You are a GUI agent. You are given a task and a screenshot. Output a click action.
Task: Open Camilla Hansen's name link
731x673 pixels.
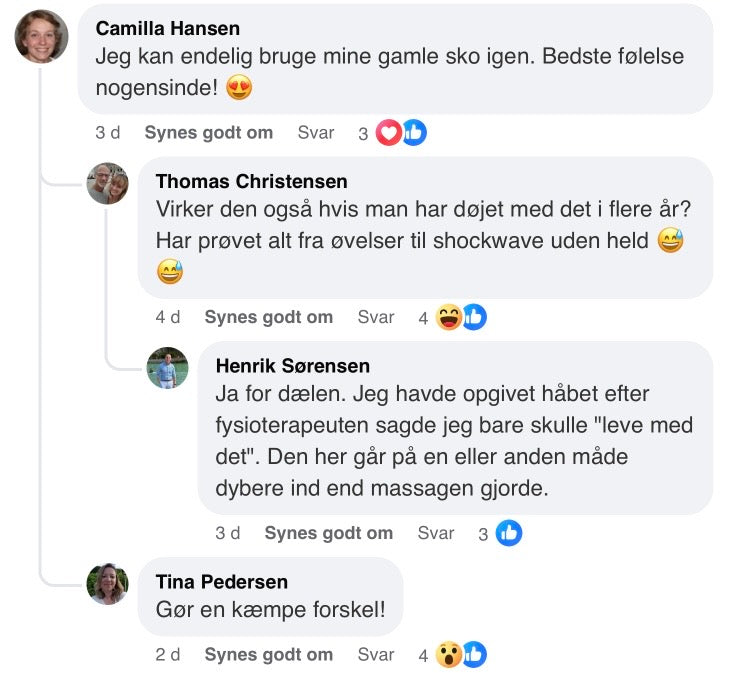click(x=167, y=28)
